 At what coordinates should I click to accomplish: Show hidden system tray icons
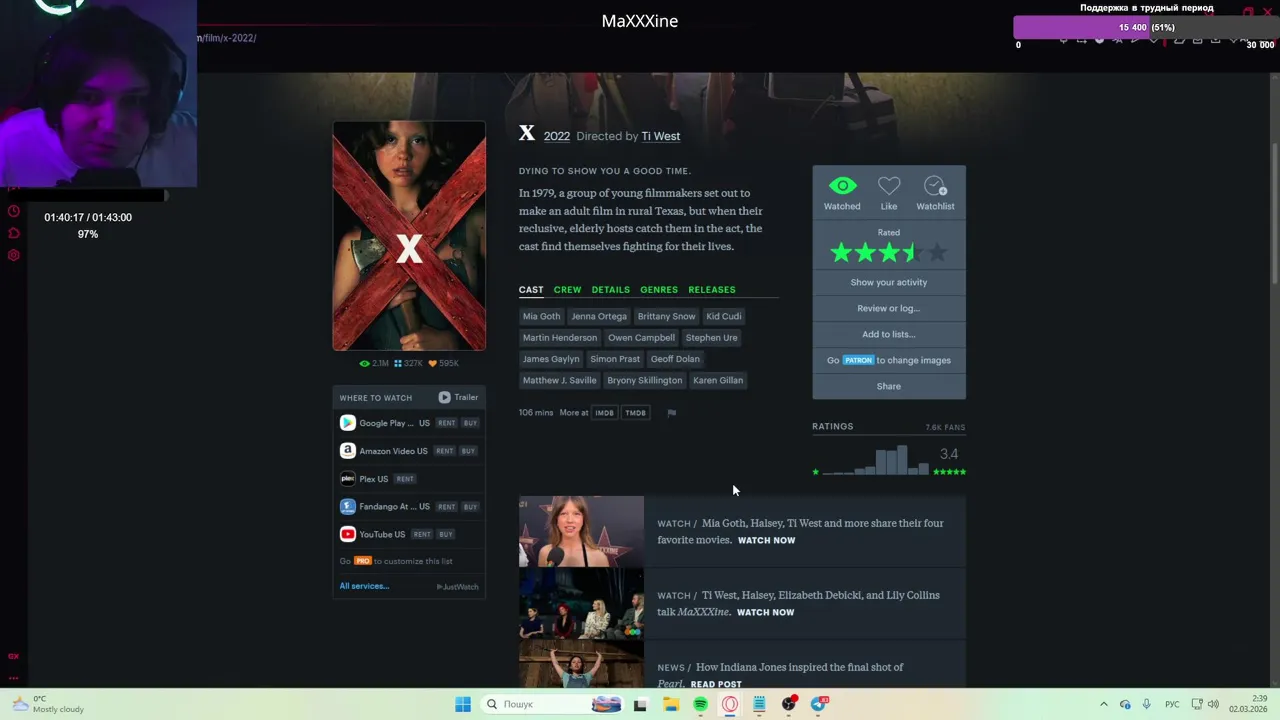click(1104, 704)
